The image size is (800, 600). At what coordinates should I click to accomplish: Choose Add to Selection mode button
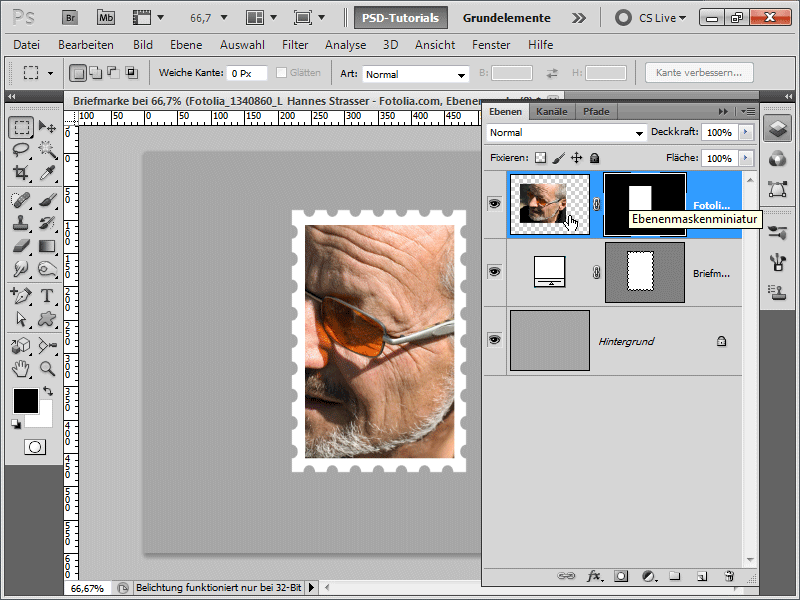(x=95, y=73)
